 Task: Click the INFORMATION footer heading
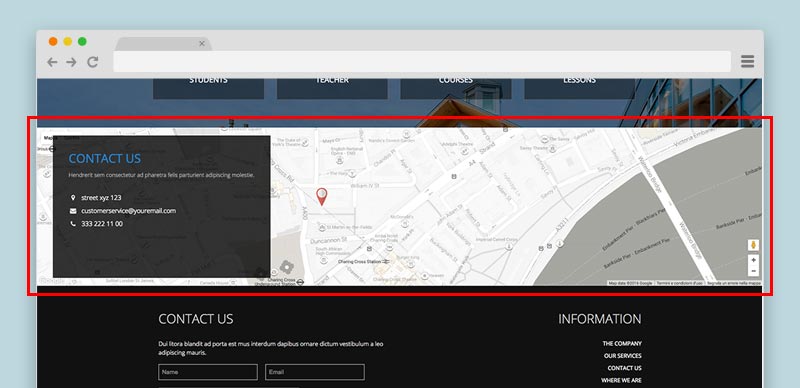[x=599, y=319]
